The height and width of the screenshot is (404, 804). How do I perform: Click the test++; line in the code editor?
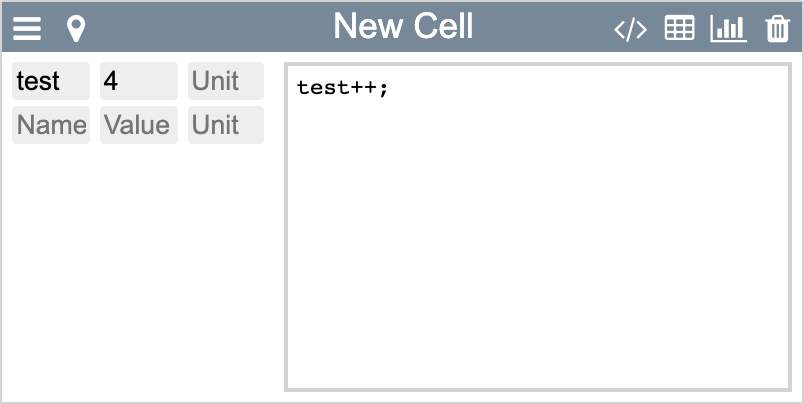[x=341, y=88]
